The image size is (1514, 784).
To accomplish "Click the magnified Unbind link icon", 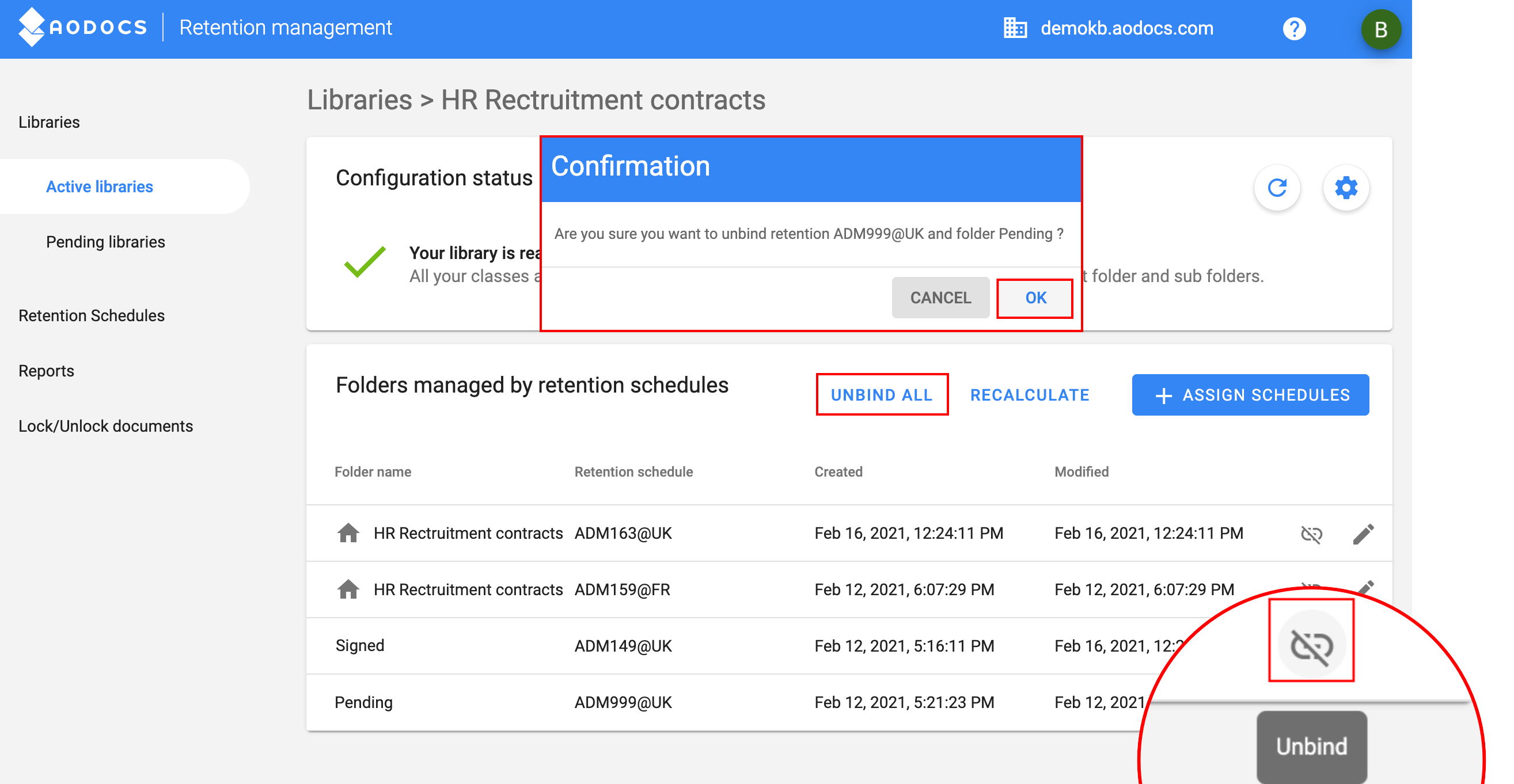I will coord(1311,645).
